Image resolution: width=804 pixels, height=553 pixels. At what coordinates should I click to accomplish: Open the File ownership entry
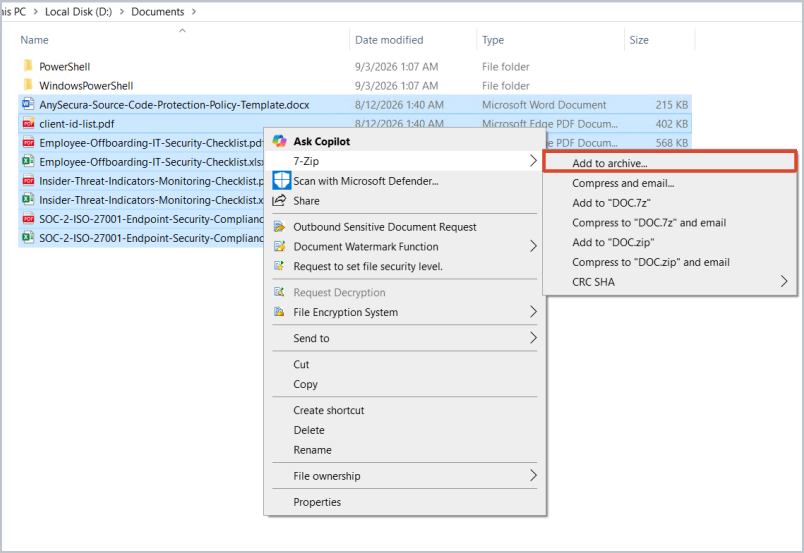click(405, 476)
